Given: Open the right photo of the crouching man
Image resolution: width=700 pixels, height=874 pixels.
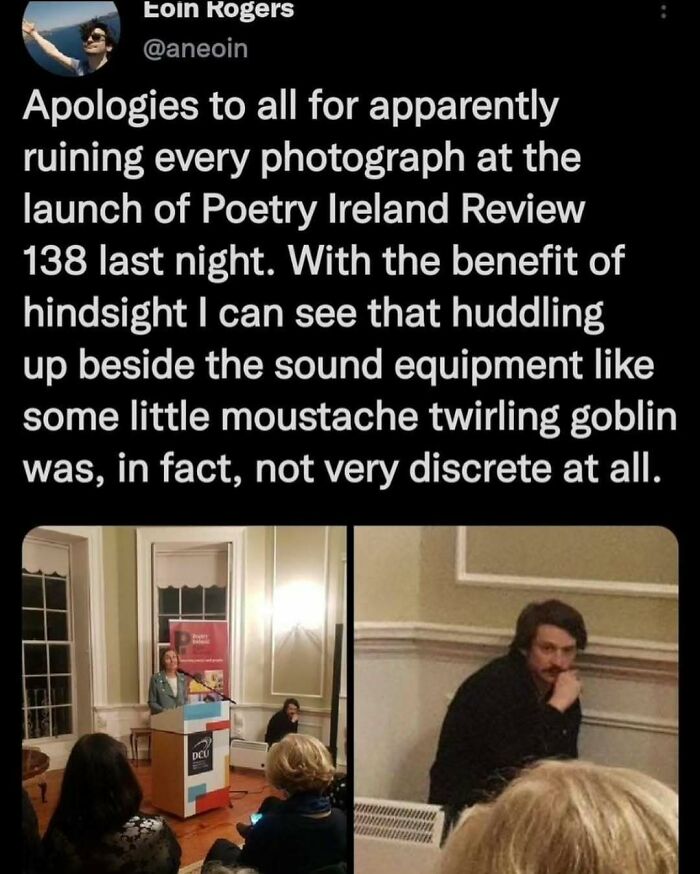Looking at the screenshot, I should pyautogui.click(x=516, y=700).
